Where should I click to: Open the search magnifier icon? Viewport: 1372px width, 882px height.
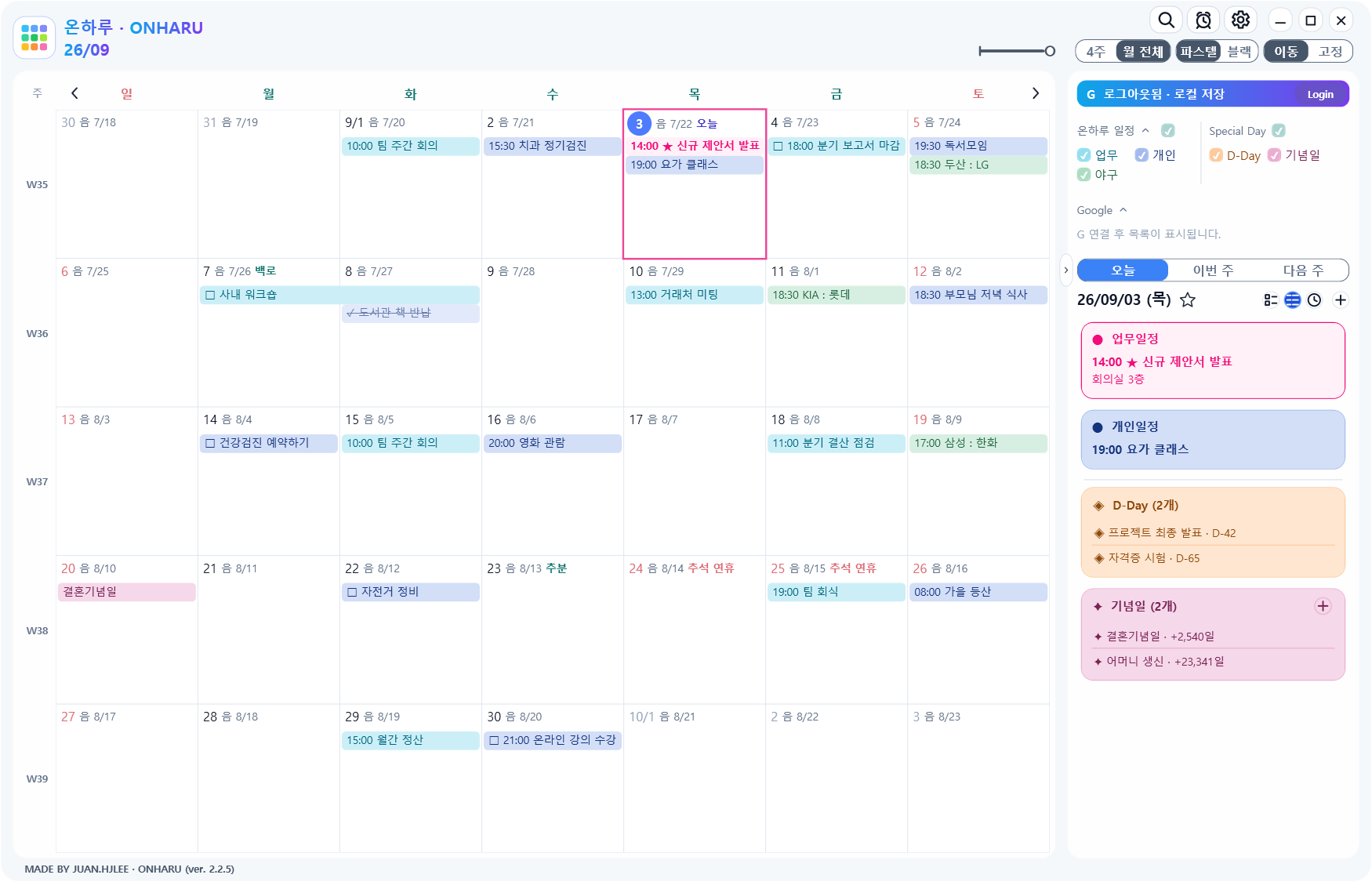point(1166,20)
